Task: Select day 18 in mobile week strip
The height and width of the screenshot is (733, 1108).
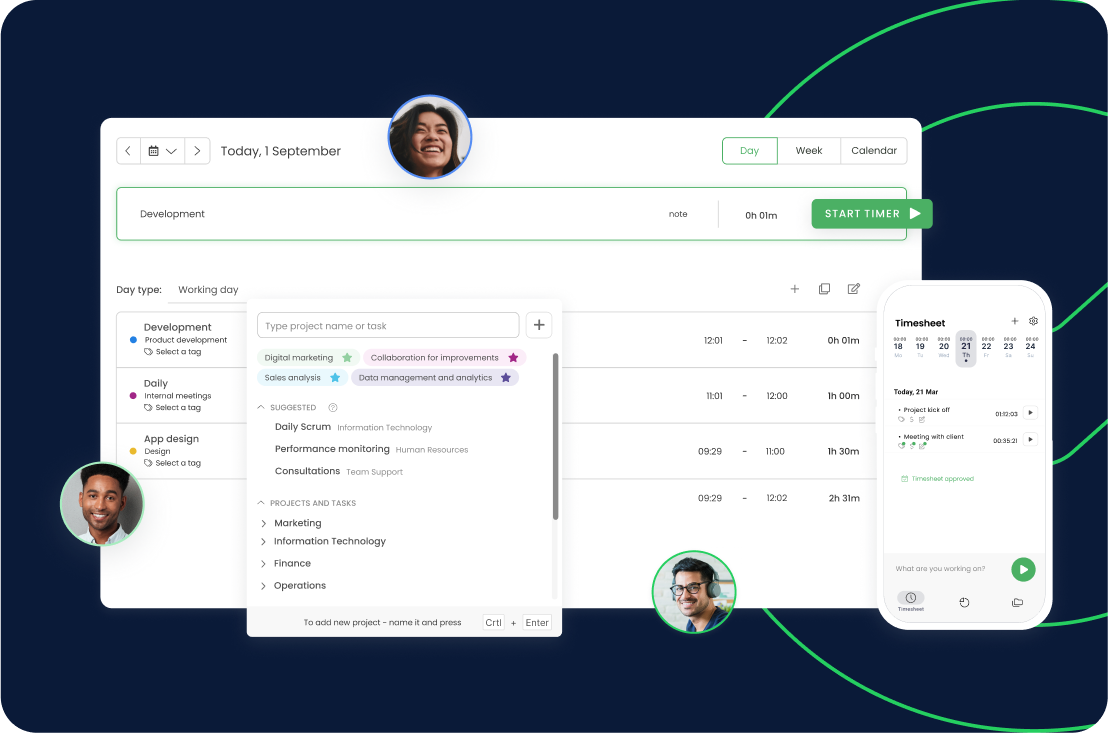Action: point(898,346)
